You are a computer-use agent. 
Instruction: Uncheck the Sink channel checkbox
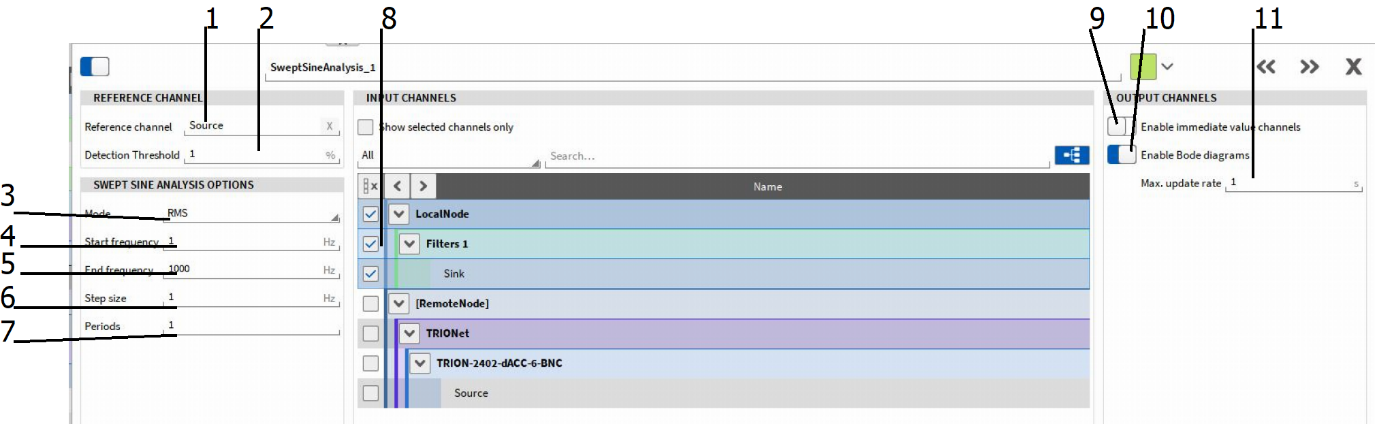tap(370, 273)
